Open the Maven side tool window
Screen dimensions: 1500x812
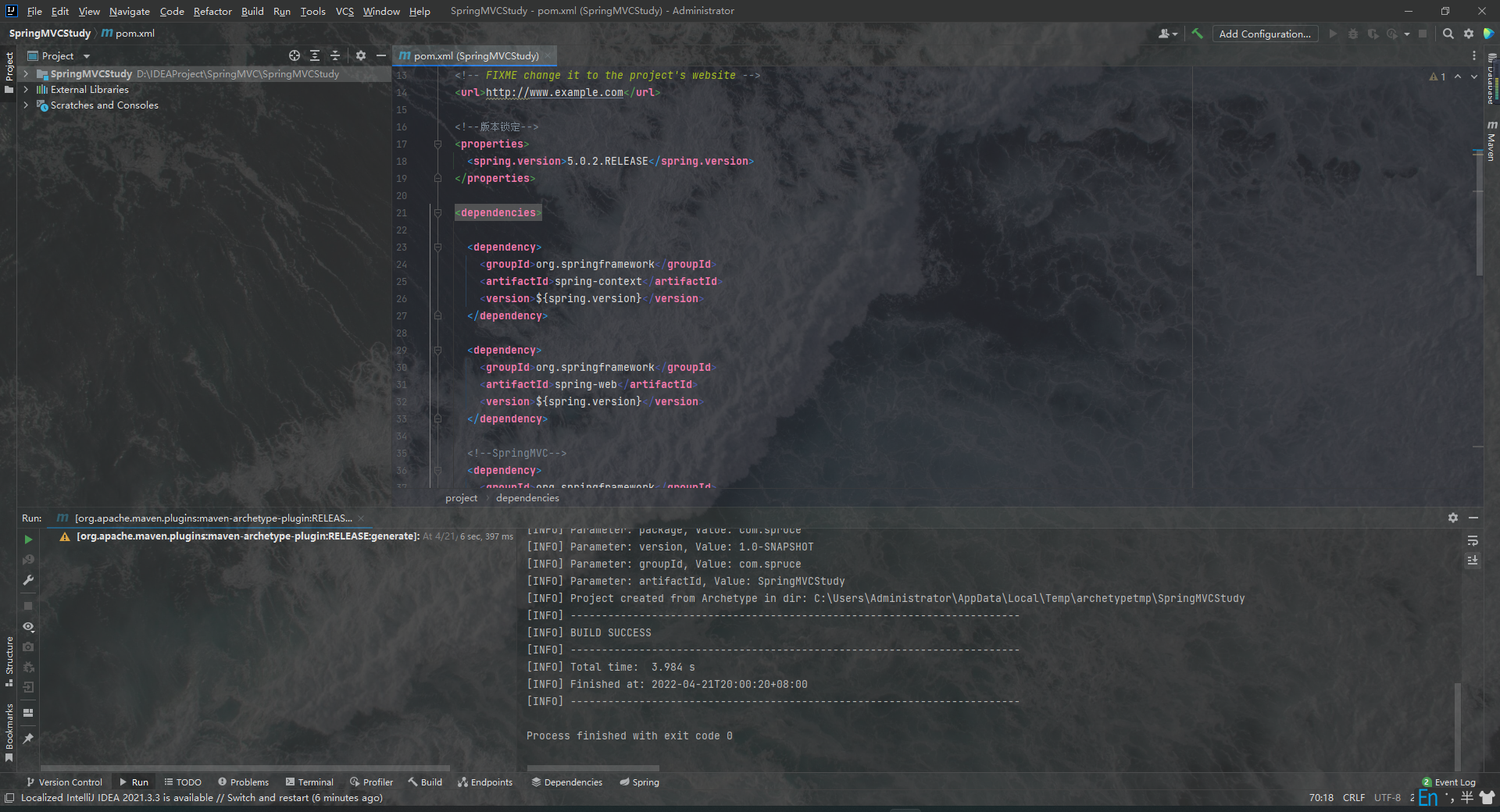(x=1491, y=141)
